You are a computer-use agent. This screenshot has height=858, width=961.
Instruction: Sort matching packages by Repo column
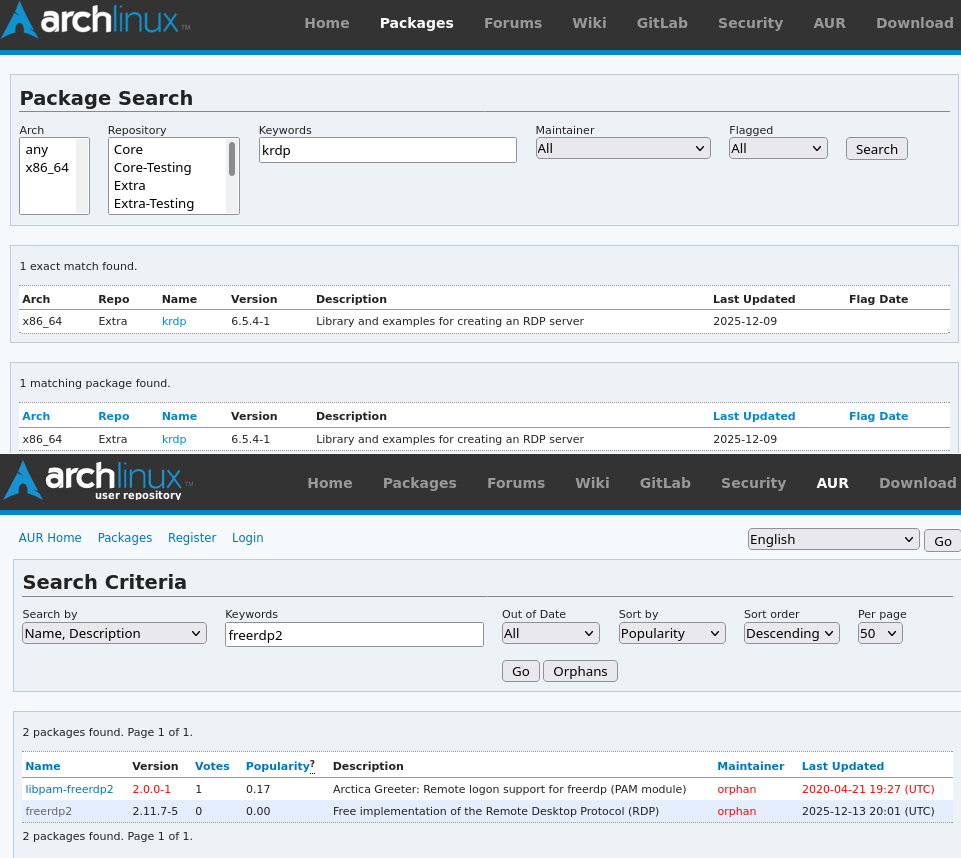[113, 416]
